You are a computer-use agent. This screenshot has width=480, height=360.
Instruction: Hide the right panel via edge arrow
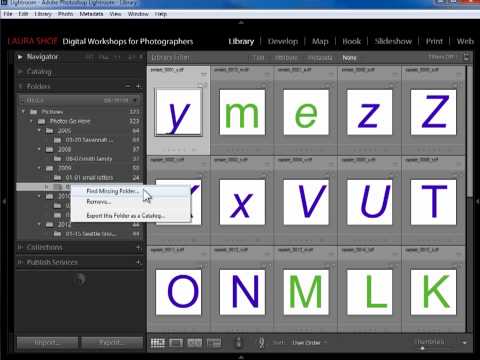(477, 201)
